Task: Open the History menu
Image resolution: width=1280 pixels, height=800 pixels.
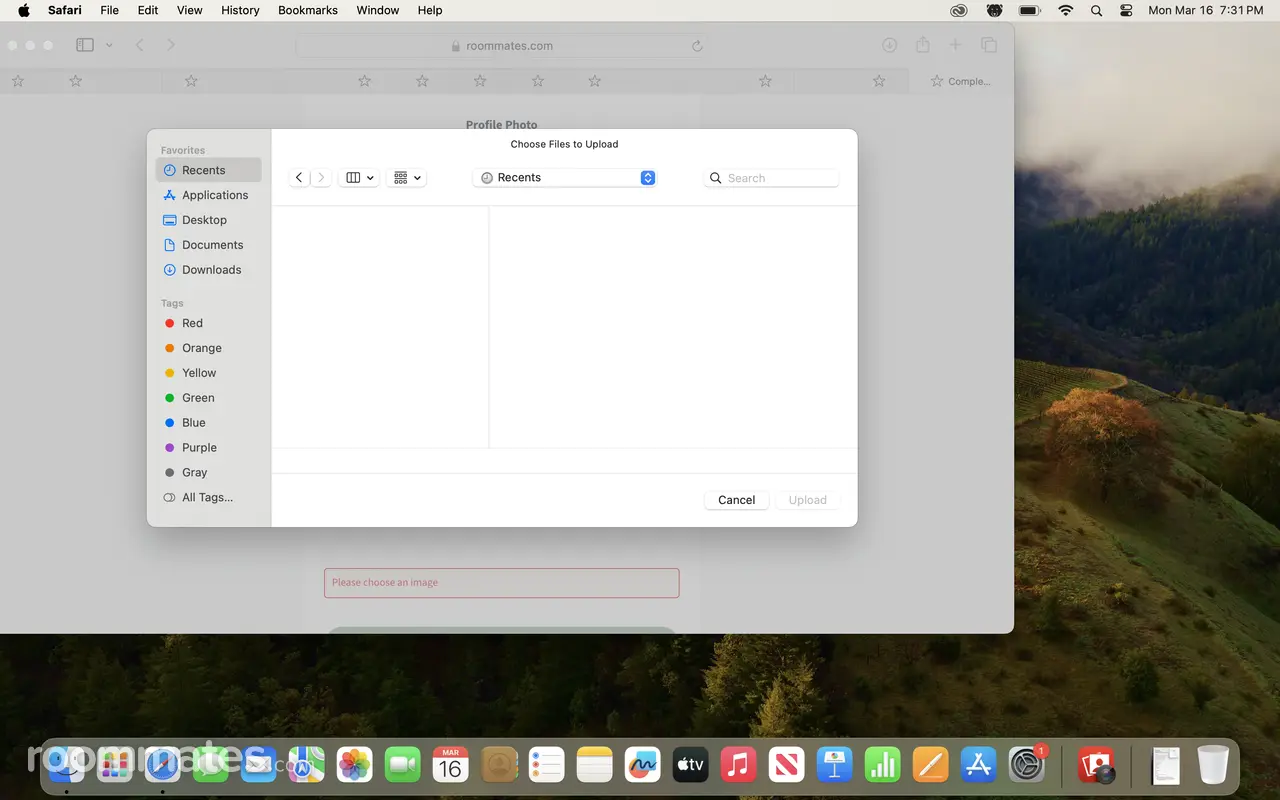Action: point(240,10)
